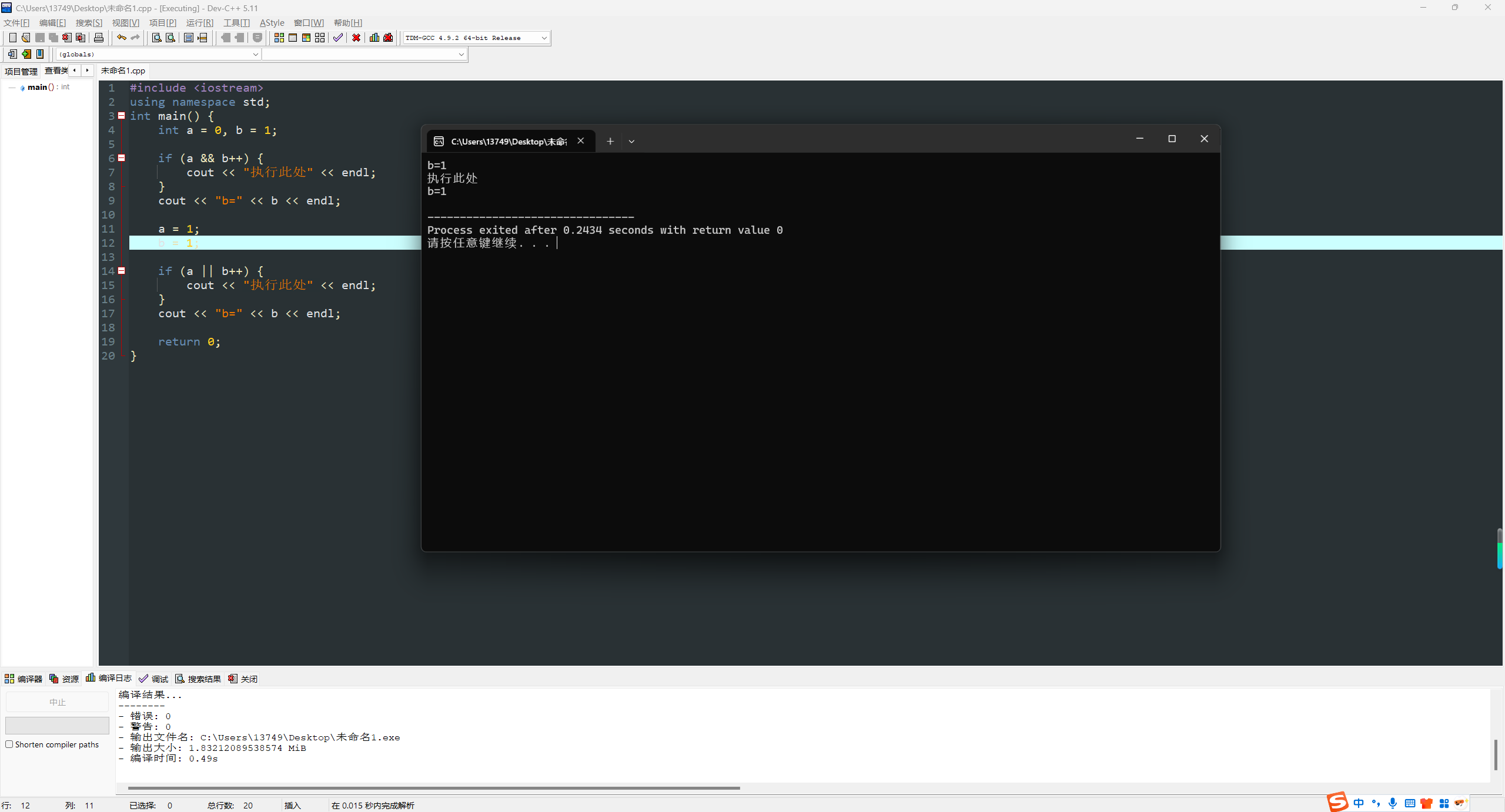Open the 运行[R] menu
Image resolution: width=1505 pixels, height=812 pixels.
point(199,23)
